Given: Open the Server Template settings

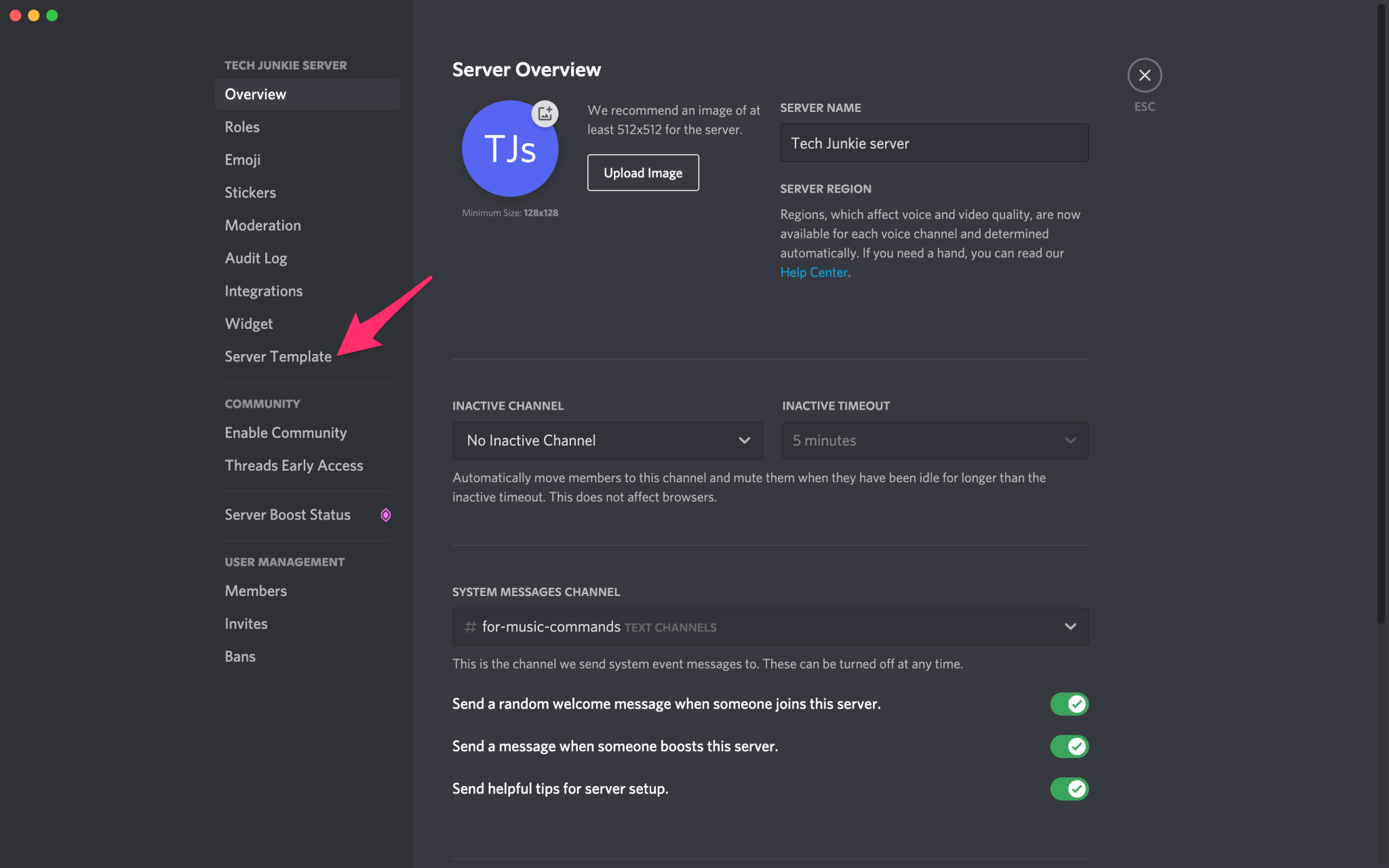Looking at the screenshot, I should tap(278, 356).
